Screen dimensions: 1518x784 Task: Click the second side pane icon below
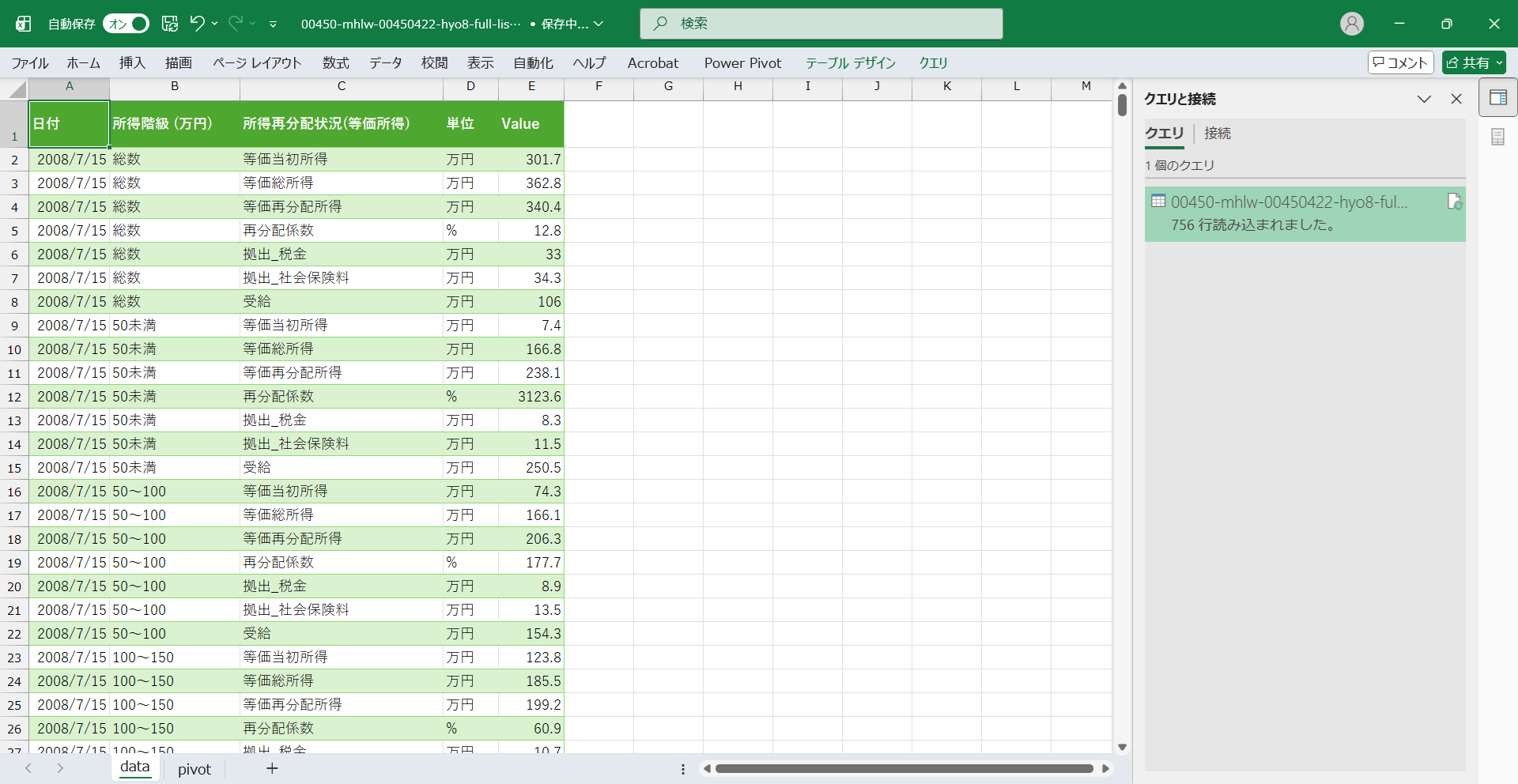[1497, 138]
